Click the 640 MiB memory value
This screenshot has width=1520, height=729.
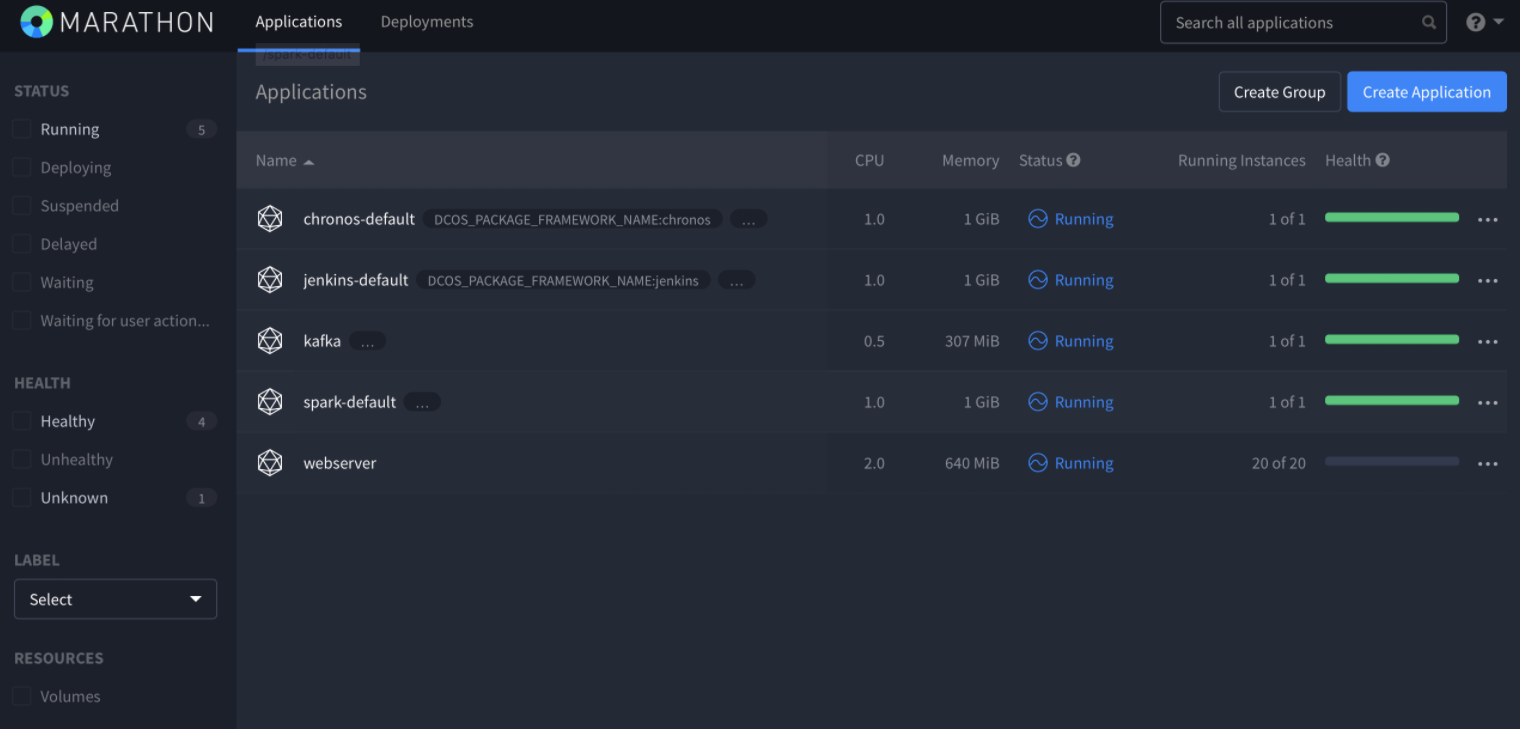pyautogui.click(x=972, y=463)
